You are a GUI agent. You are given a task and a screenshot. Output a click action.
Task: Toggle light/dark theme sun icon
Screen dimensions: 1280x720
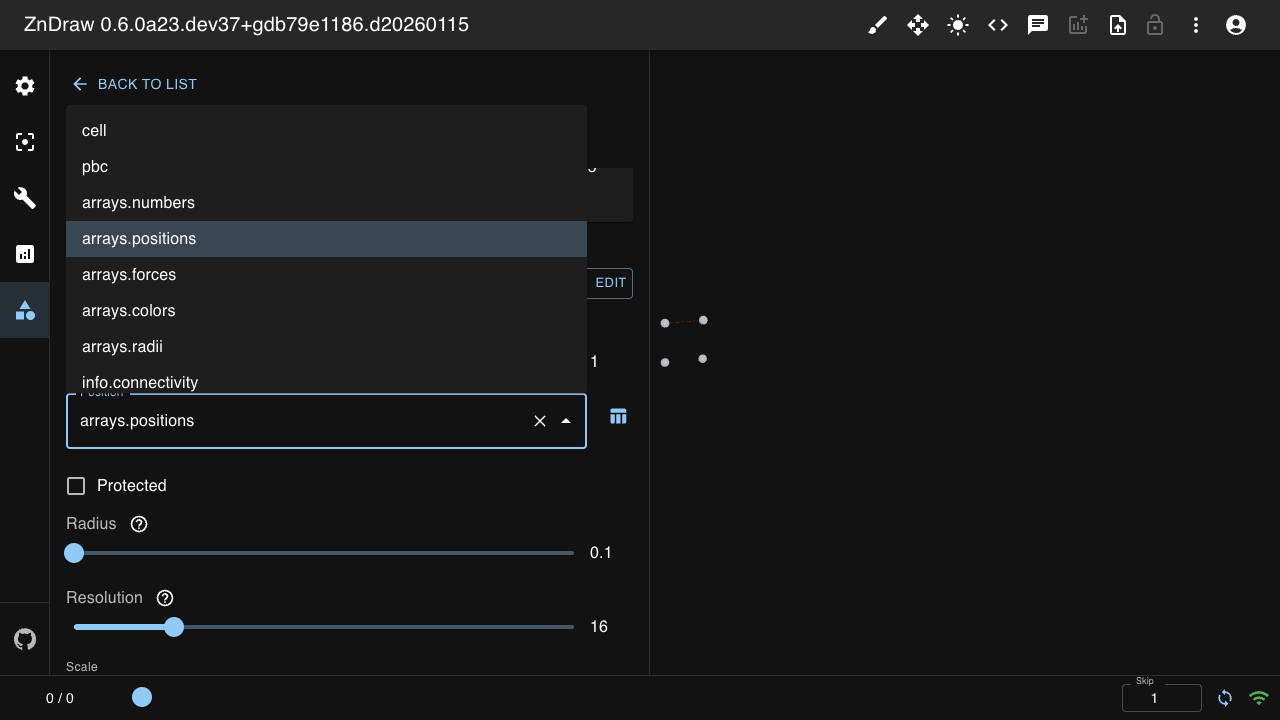tap(958, 25)
